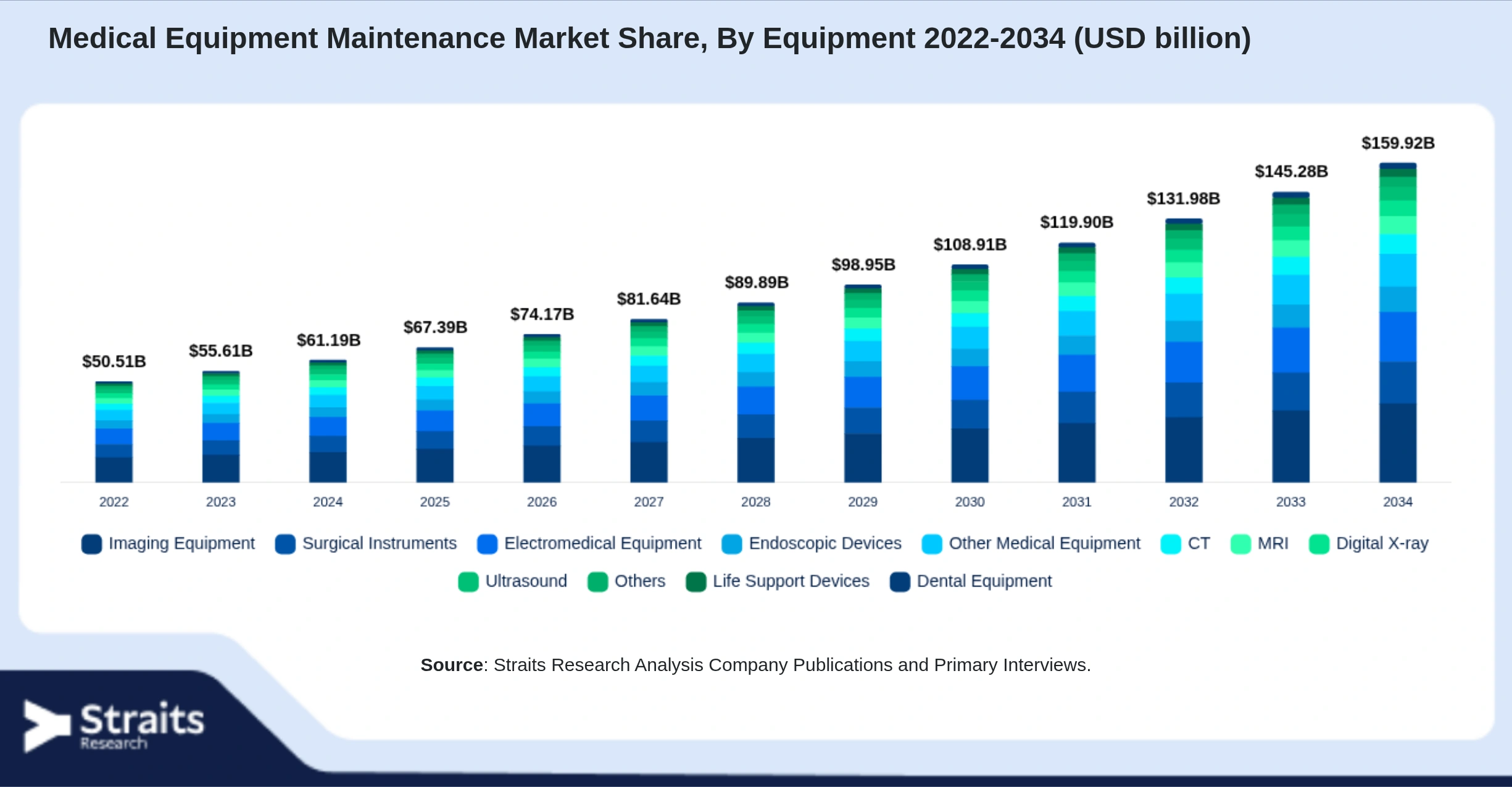Image resolution: width=1512 pixels, height=787 pixels.
Task: Click the 2034 axis label
Action: tap(1398, 502)
